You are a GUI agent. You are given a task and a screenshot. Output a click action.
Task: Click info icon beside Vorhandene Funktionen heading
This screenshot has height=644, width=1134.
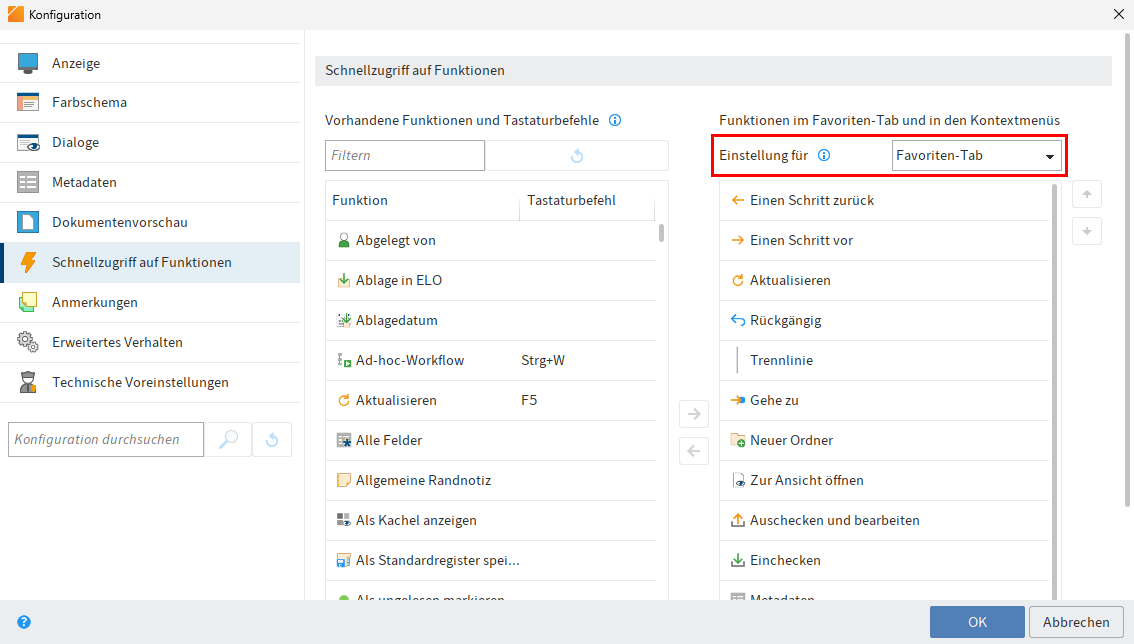615,120
